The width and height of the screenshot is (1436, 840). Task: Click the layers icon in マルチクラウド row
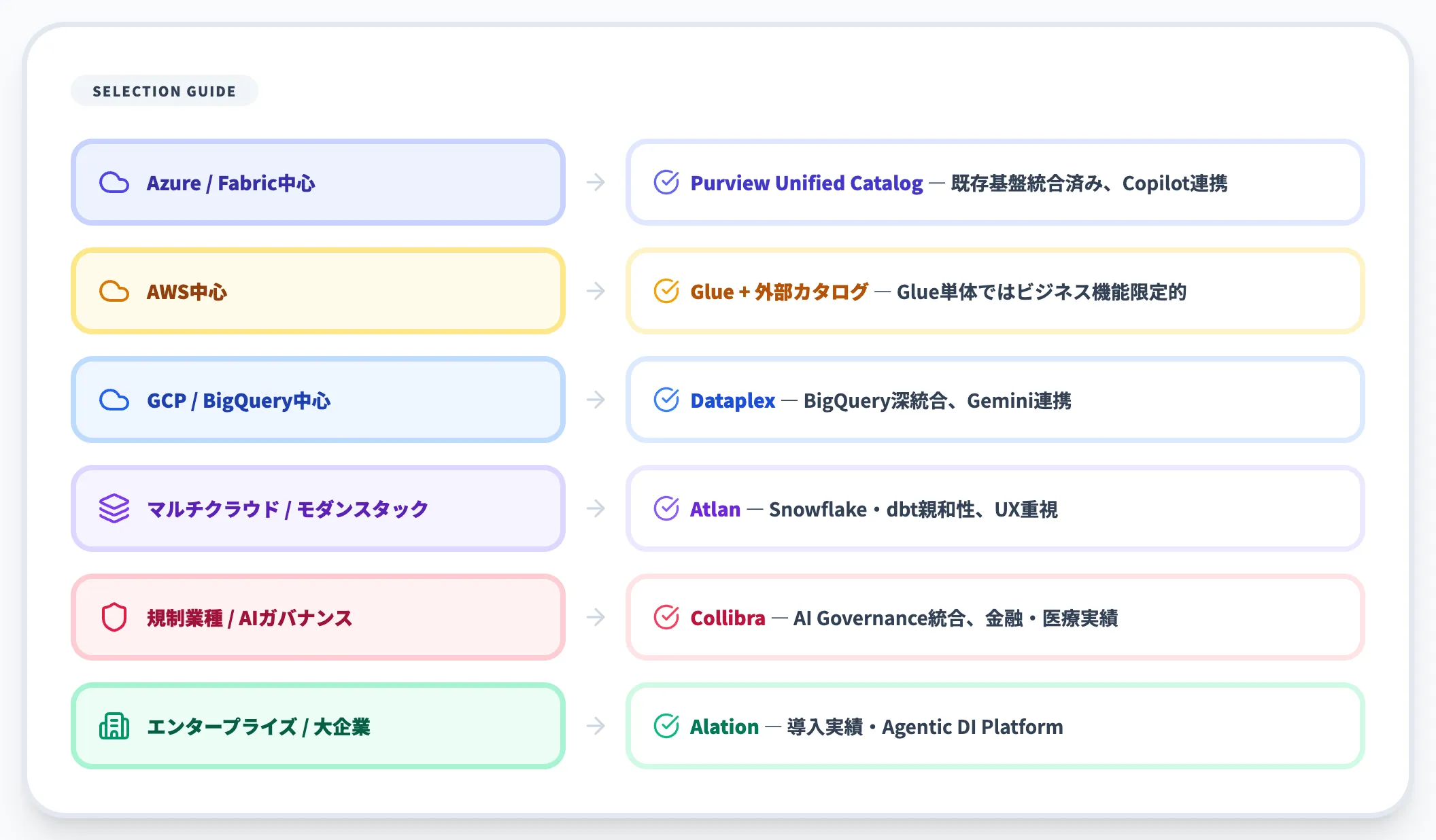tap(114, 508)
